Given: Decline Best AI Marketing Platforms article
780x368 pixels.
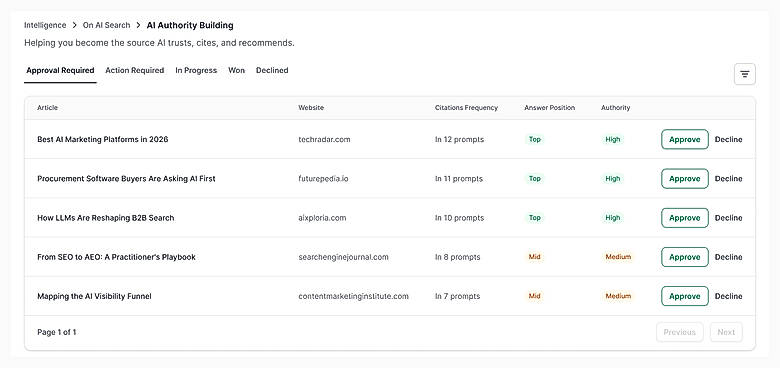Looking at the screenshot, I should click(x=728, y=139).
